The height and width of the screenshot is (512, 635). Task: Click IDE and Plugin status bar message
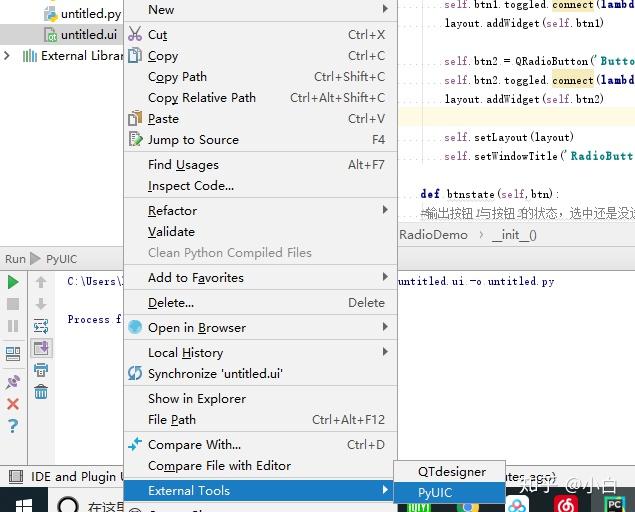point(77,477)
